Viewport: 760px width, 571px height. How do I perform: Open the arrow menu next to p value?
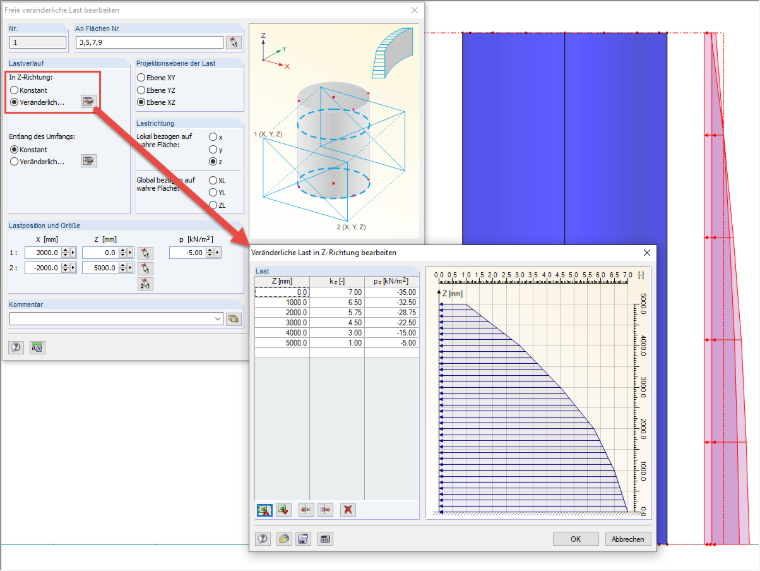click(x=218, y=253)
